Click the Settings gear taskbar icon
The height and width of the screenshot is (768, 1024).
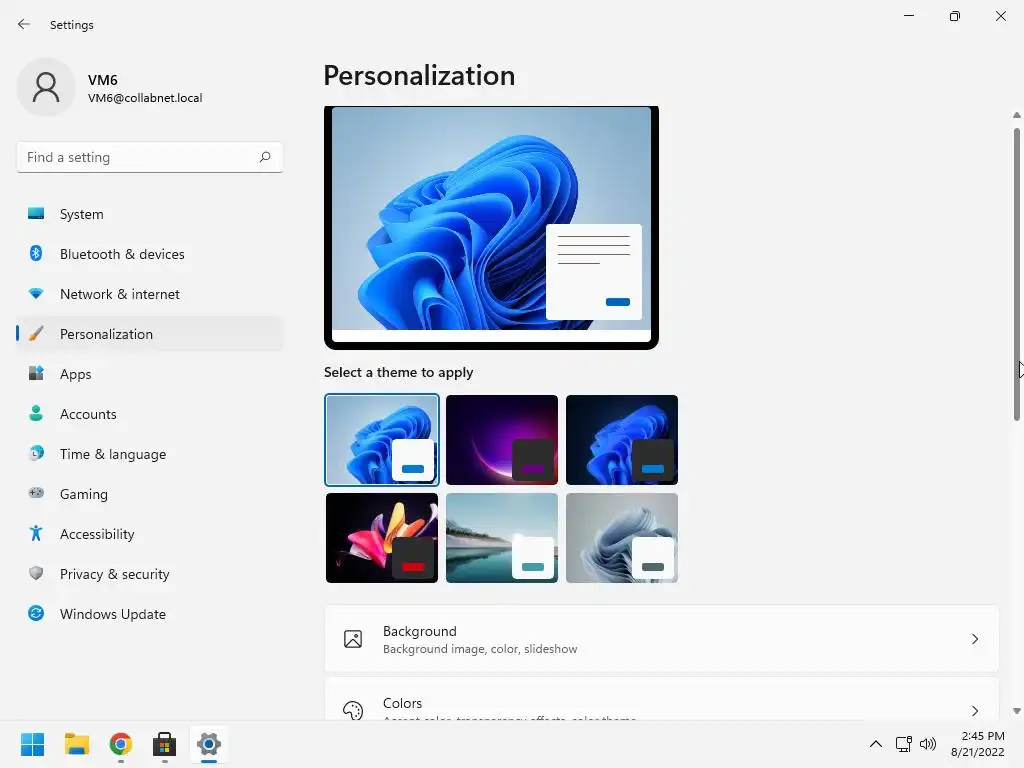tap(209, 744)
